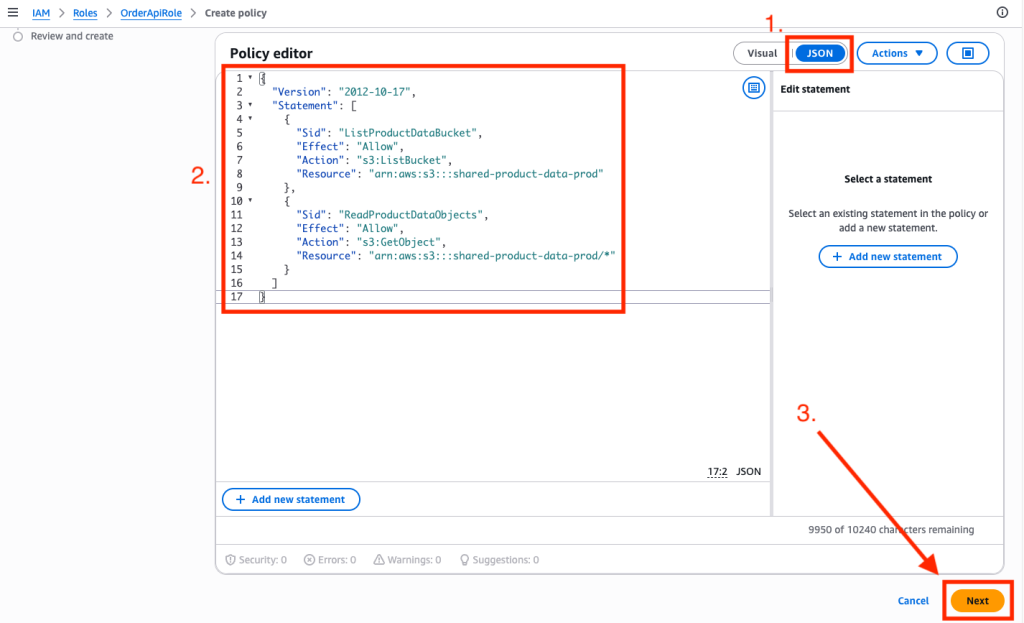Click the "Sid": "ListProductDataBucket" line
This screenshot has height=623, width=1024.
[389, 133]
